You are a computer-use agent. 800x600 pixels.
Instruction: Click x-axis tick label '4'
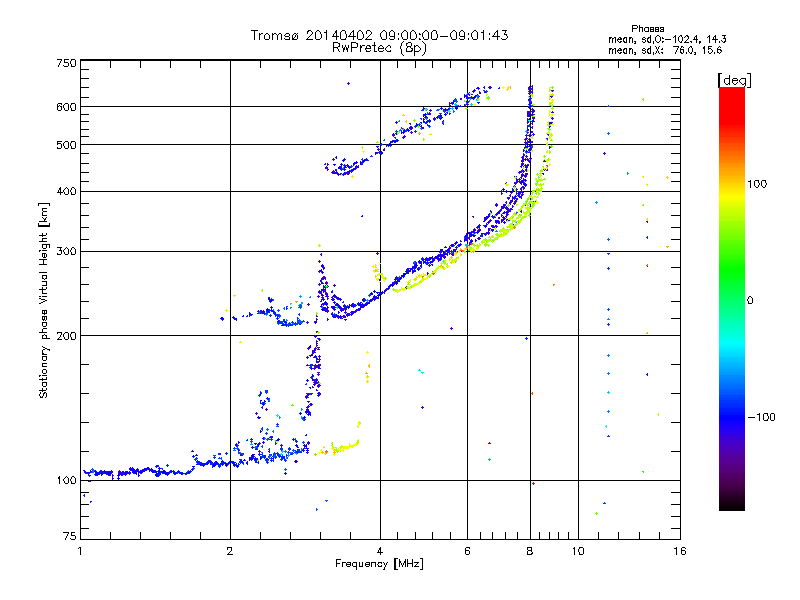coord(380,551)
